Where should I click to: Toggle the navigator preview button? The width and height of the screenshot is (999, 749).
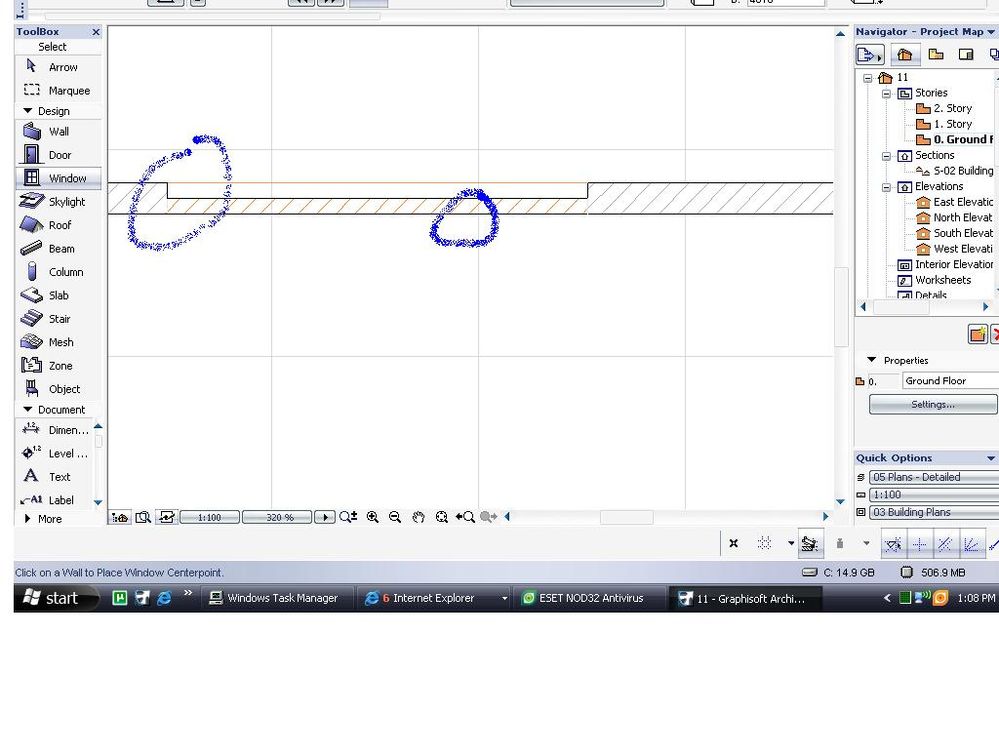[143, 517]
